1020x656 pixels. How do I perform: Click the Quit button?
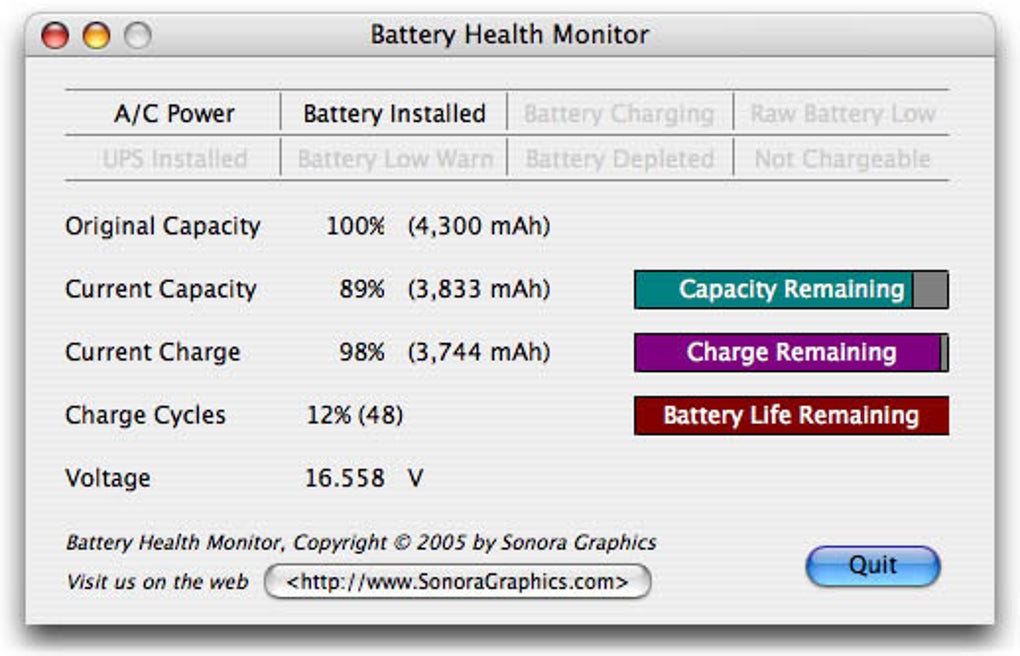tap(872, 566)
